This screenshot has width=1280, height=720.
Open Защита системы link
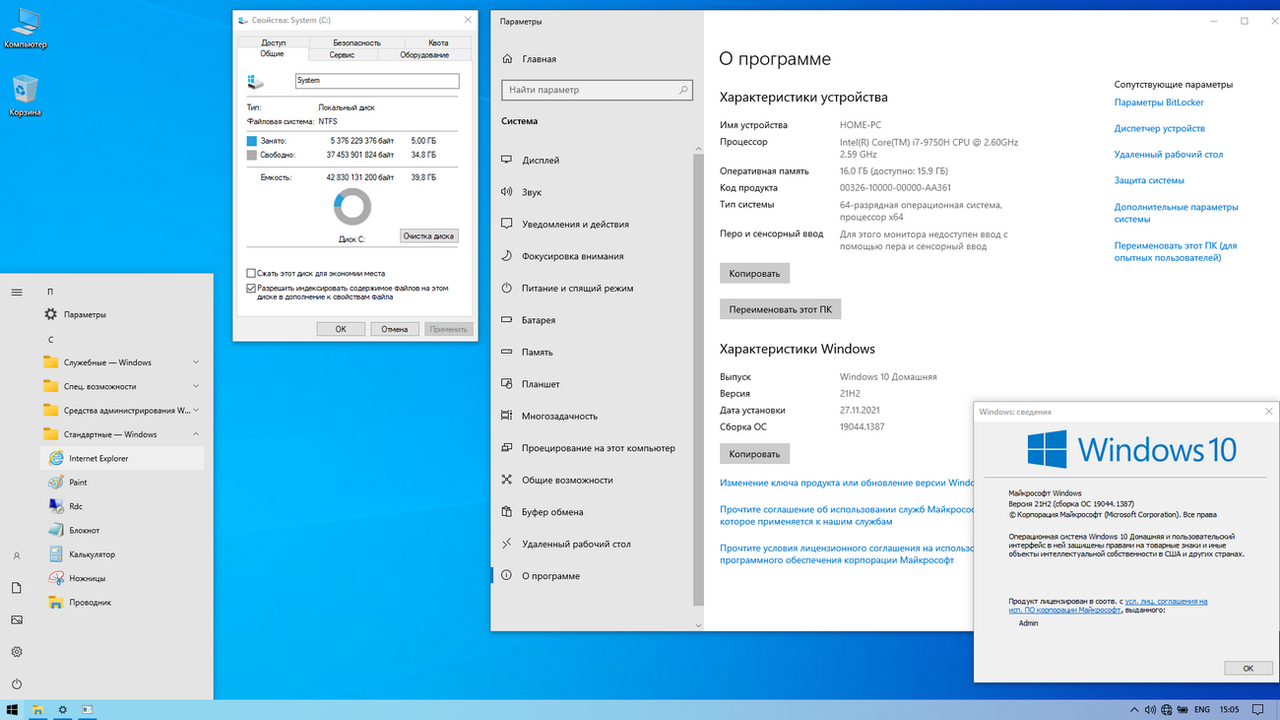tap(1149, 181)
